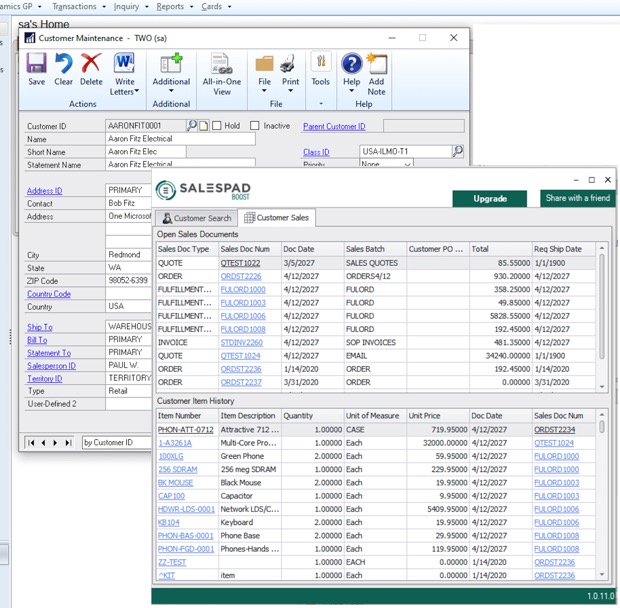Open item link HDWR-LDS-0001
The image size is (620, 608).
click(x=186, y=509)
